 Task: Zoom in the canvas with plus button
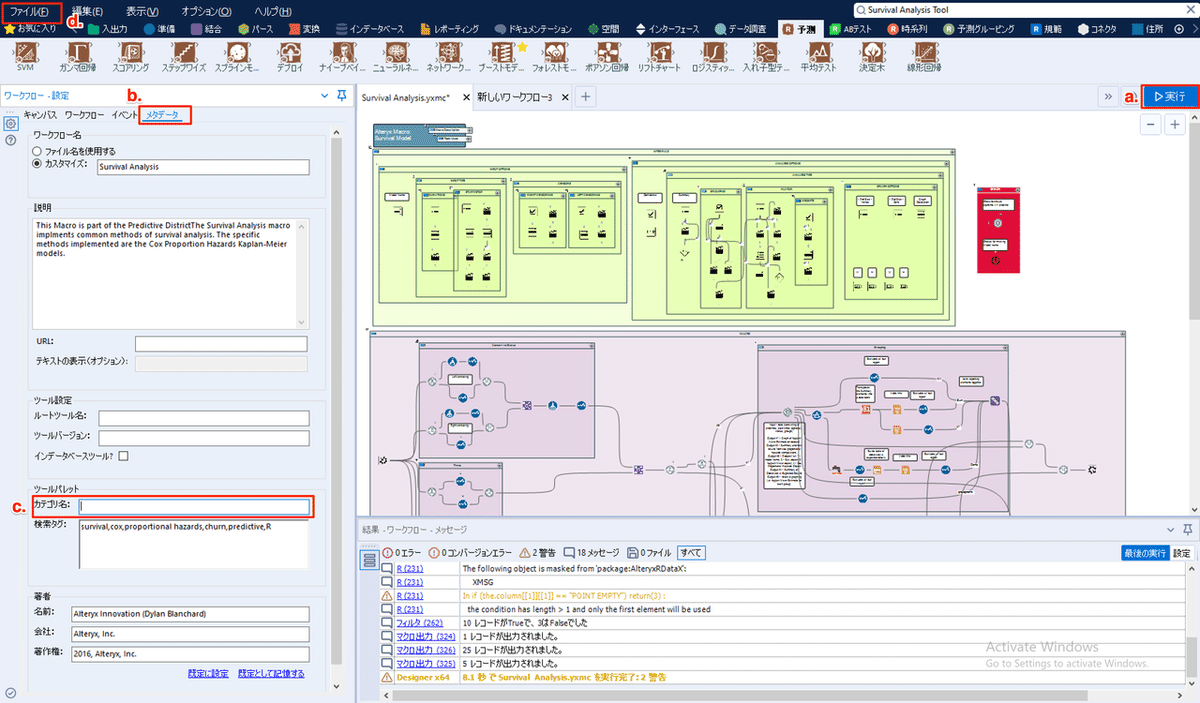[x=1175, y=125]
